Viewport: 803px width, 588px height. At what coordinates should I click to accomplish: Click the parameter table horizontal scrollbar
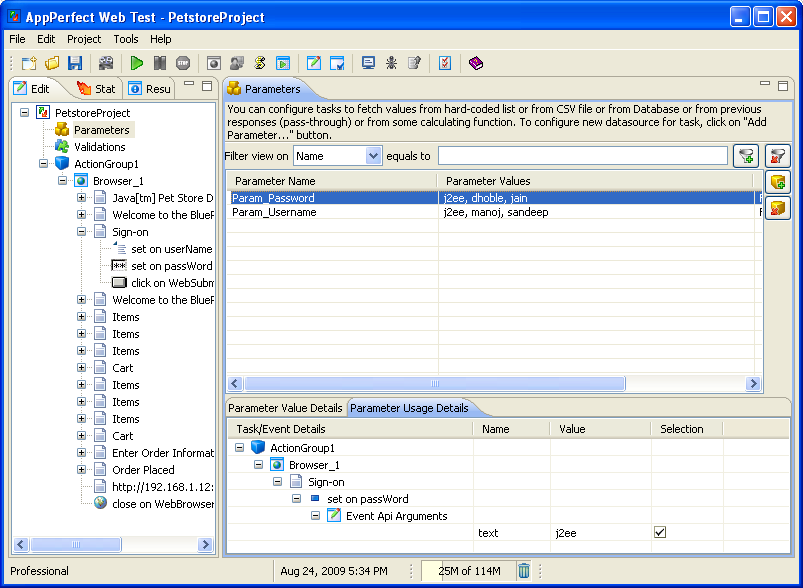pyautogui.click(x=434, y=384)
